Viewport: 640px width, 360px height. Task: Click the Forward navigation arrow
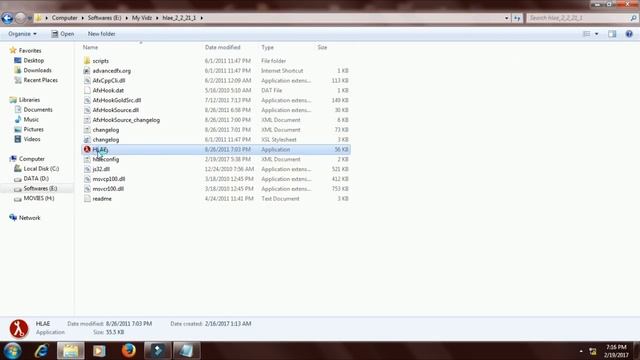(20, 18)
